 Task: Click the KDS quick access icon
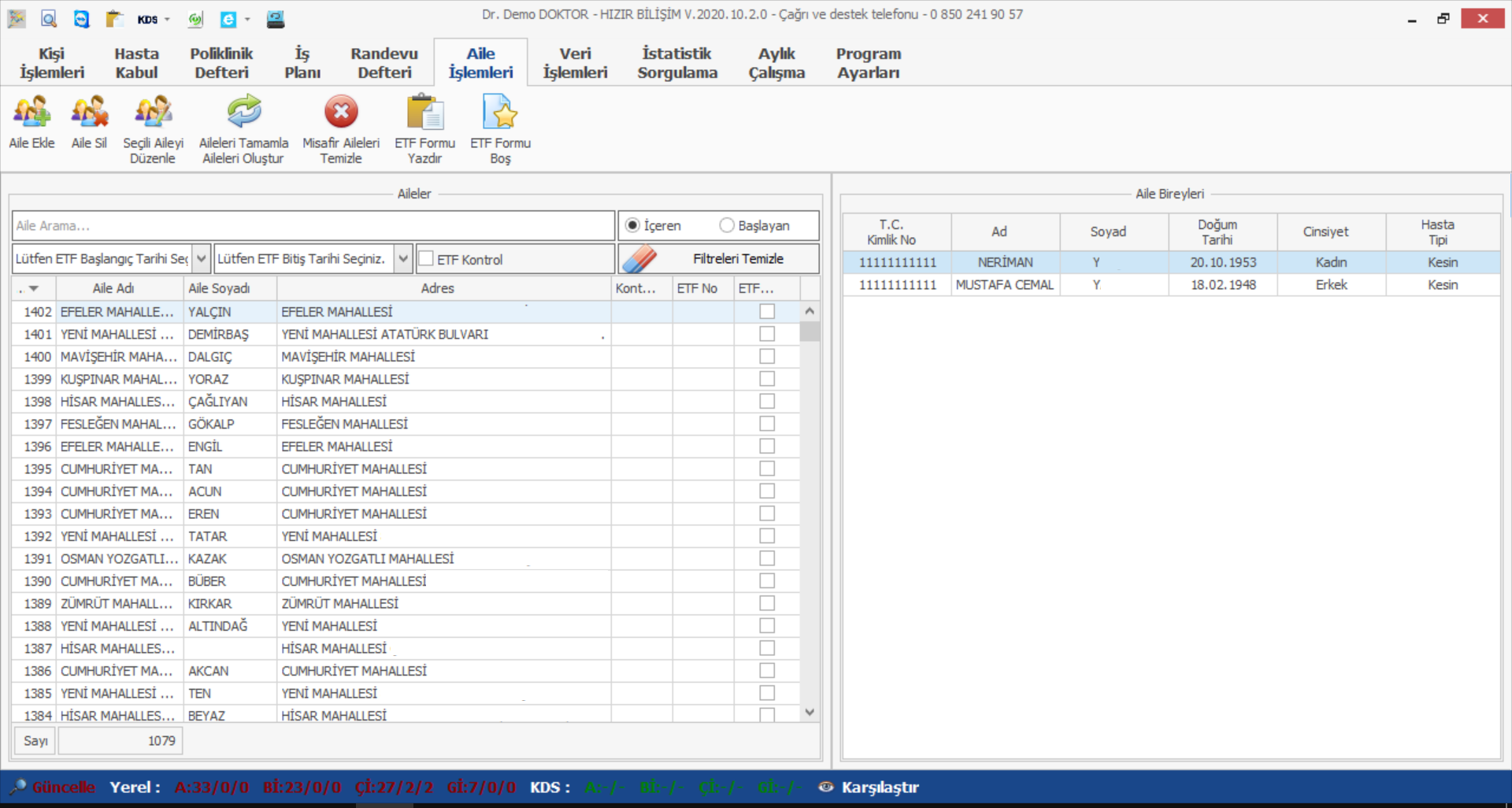click(147, 19)
